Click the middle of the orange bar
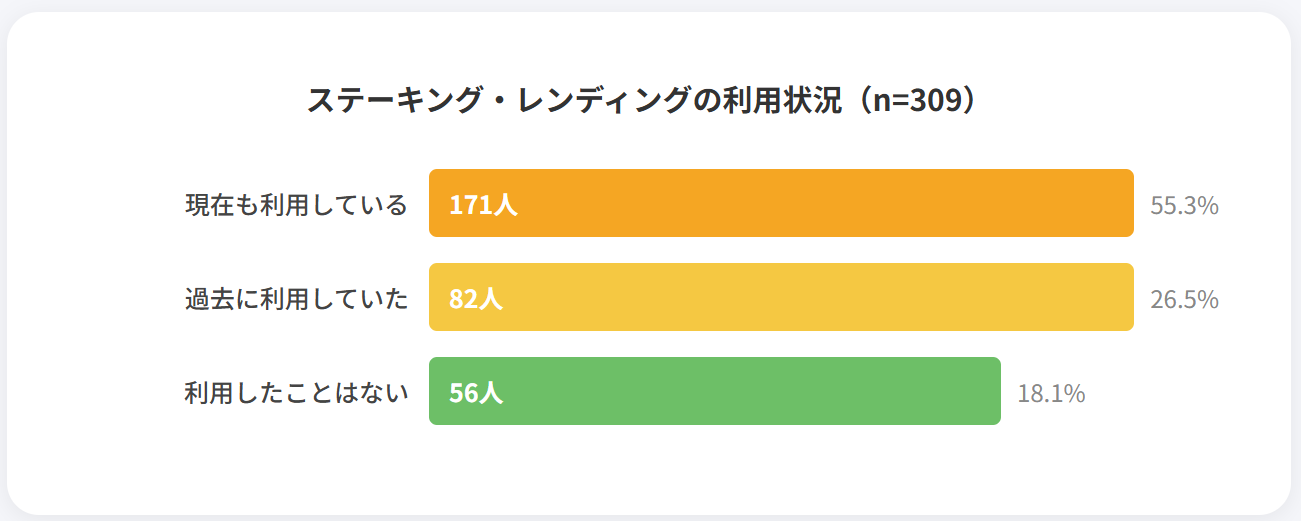1301x521 pixels. click(x=781, y=203)
